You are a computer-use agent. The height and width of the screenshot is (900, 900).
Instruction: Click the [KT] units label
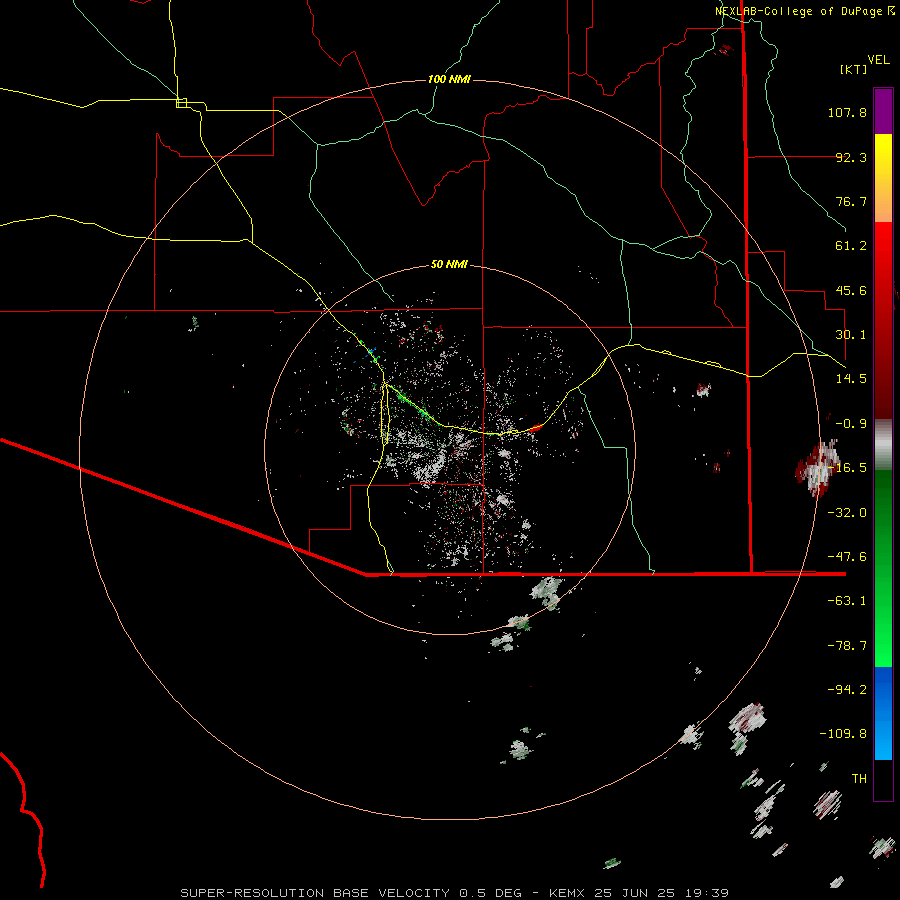854,69
